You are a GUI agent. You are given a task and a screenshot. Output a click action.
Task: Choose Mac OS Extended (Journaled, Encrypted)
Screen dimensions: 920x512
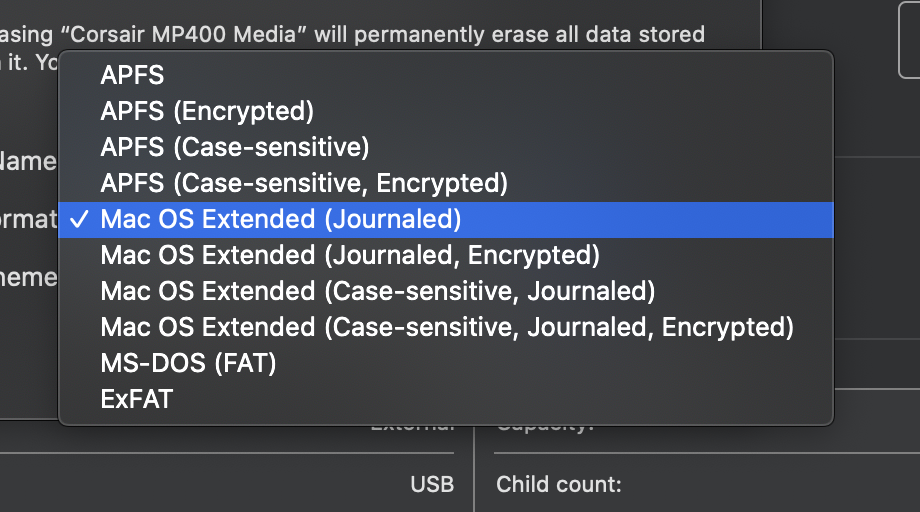350,255
